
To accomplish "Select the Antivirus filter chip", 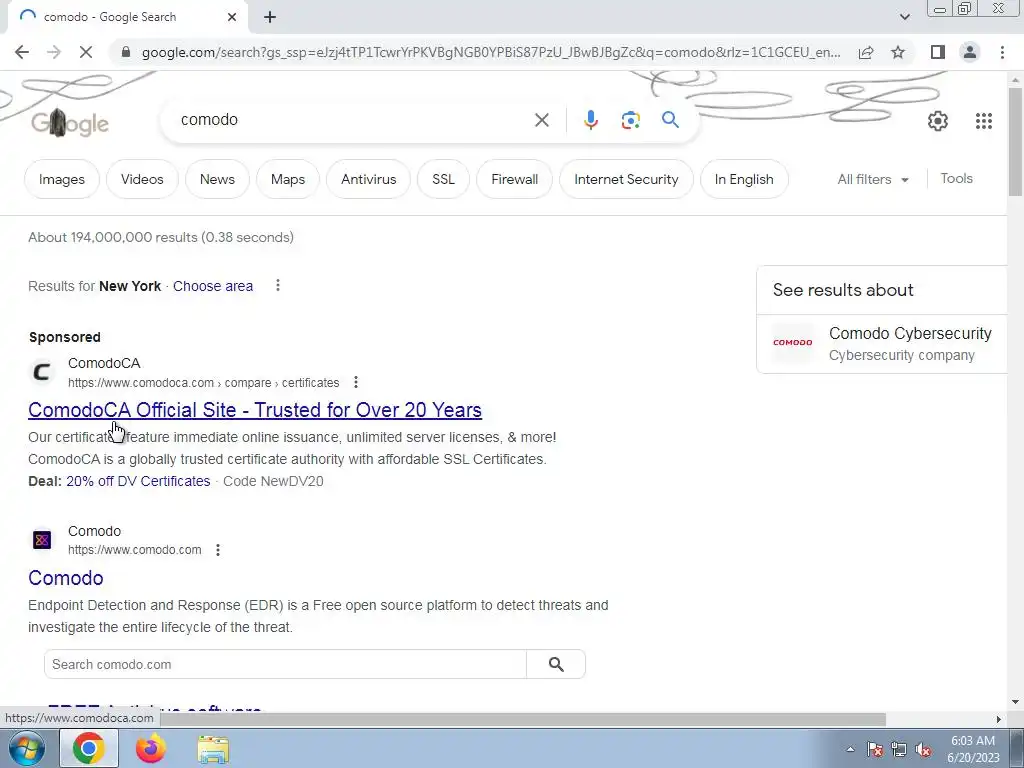I will [x=368, y=179].
